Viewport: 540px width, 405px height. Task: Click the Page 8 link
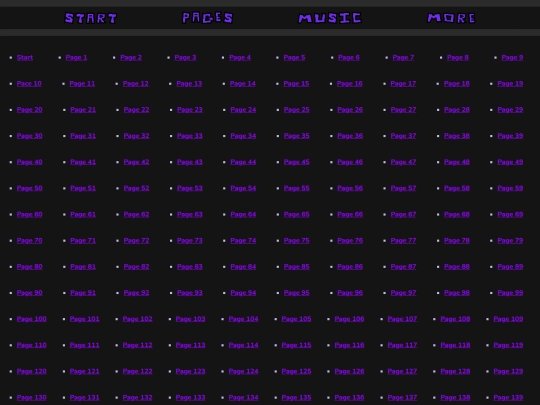[x=458, y=58]
